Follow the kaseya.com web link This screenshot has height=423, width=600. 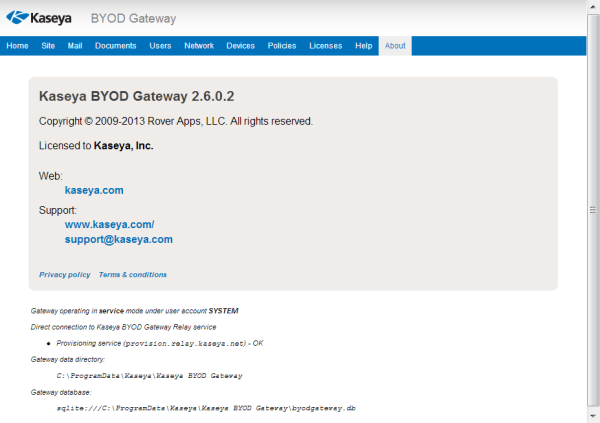[94, 190]
